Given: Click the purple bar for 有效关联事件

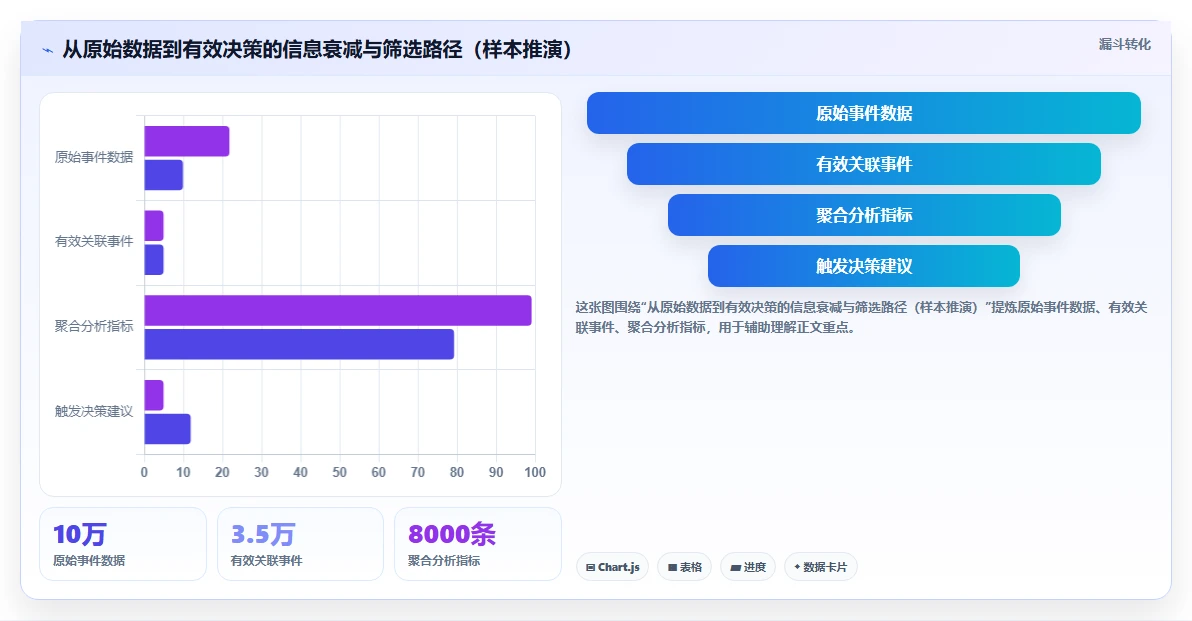Looking at the screenshot, I should [x=154, y=226].
